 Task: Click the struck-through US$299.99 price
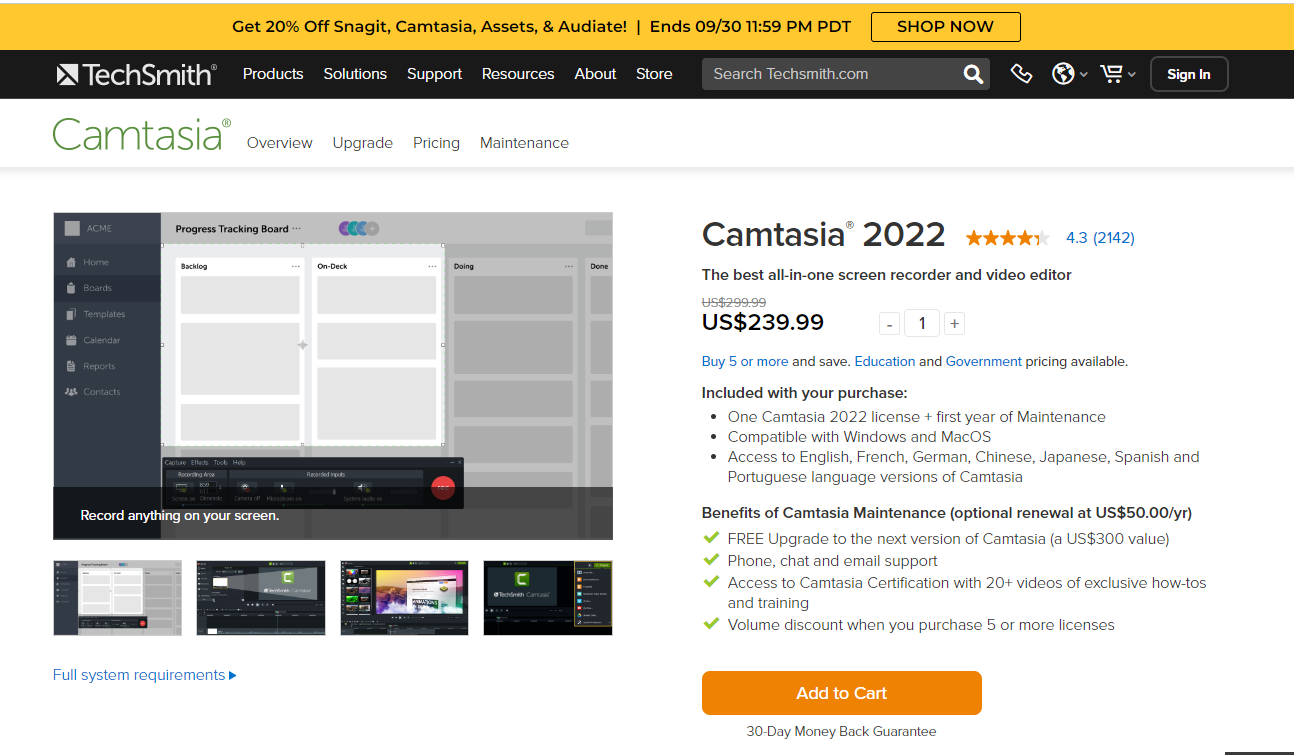734,302
